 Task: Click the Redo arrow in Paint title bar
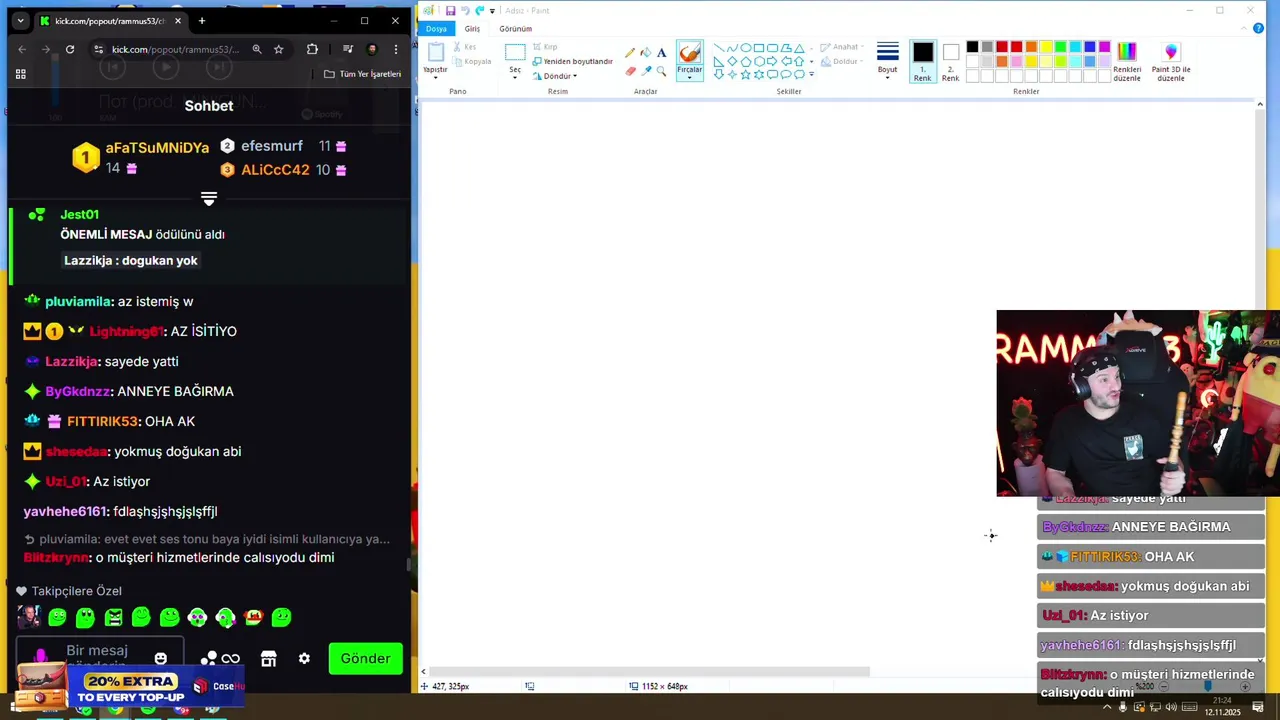click(480, 10)
